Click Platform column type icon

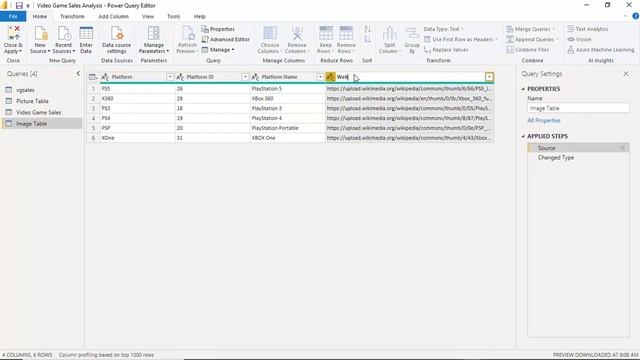pos(105,77)
